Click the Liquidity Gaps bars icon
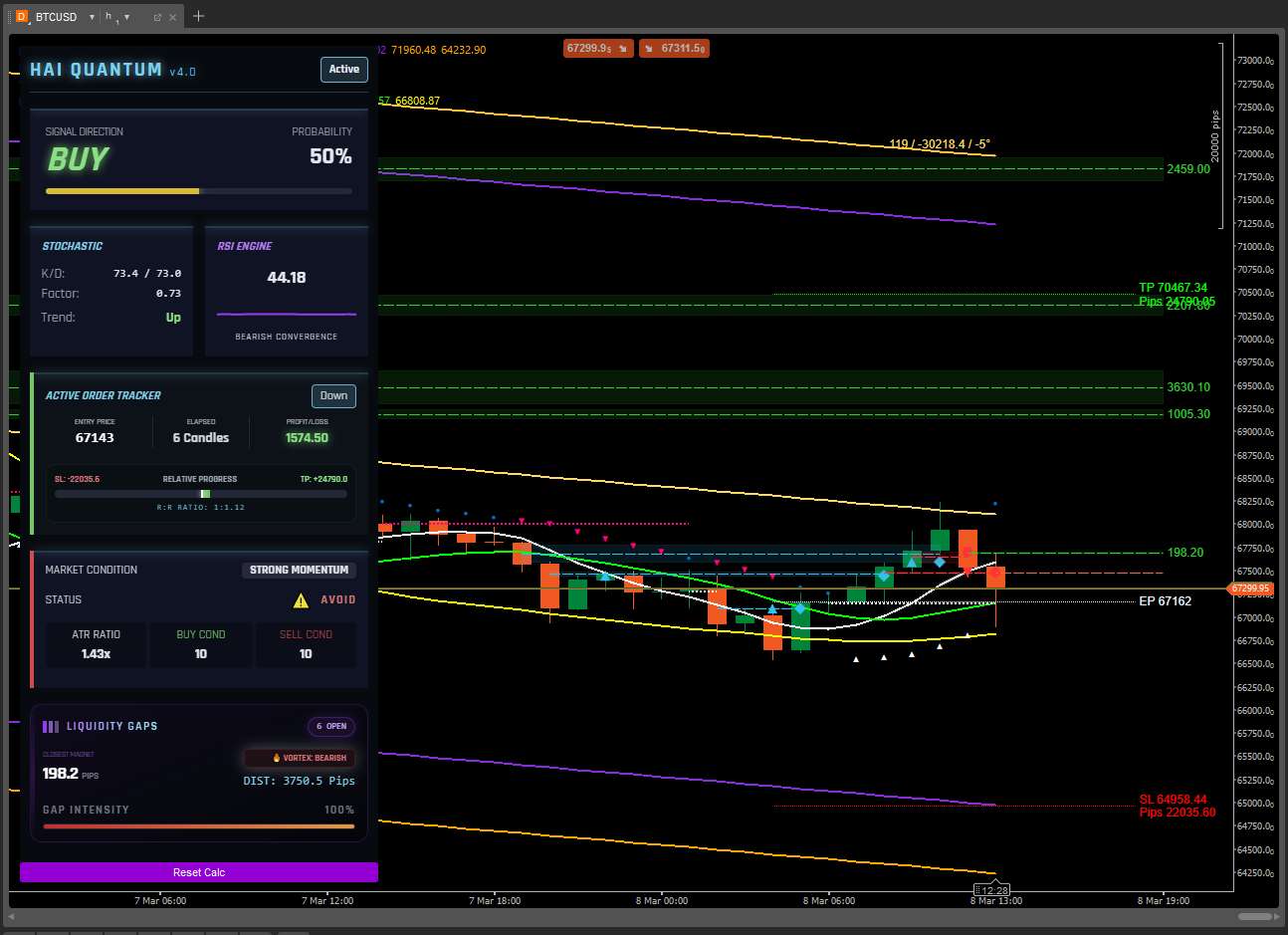Image resolution: width=1288 pixels, height=935 pixels. click(x=51, y=727)
